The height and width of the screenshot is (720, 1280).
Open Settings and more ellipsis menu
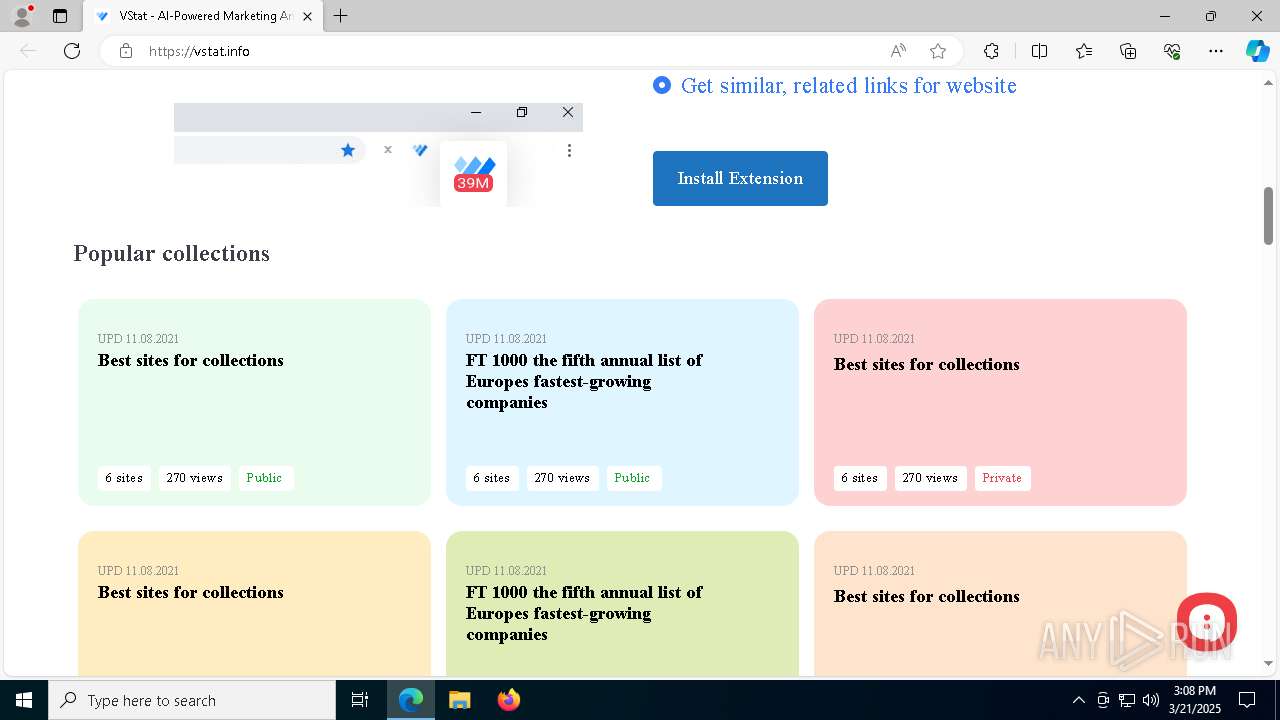pyautogui.click(x=1216, y=51)
